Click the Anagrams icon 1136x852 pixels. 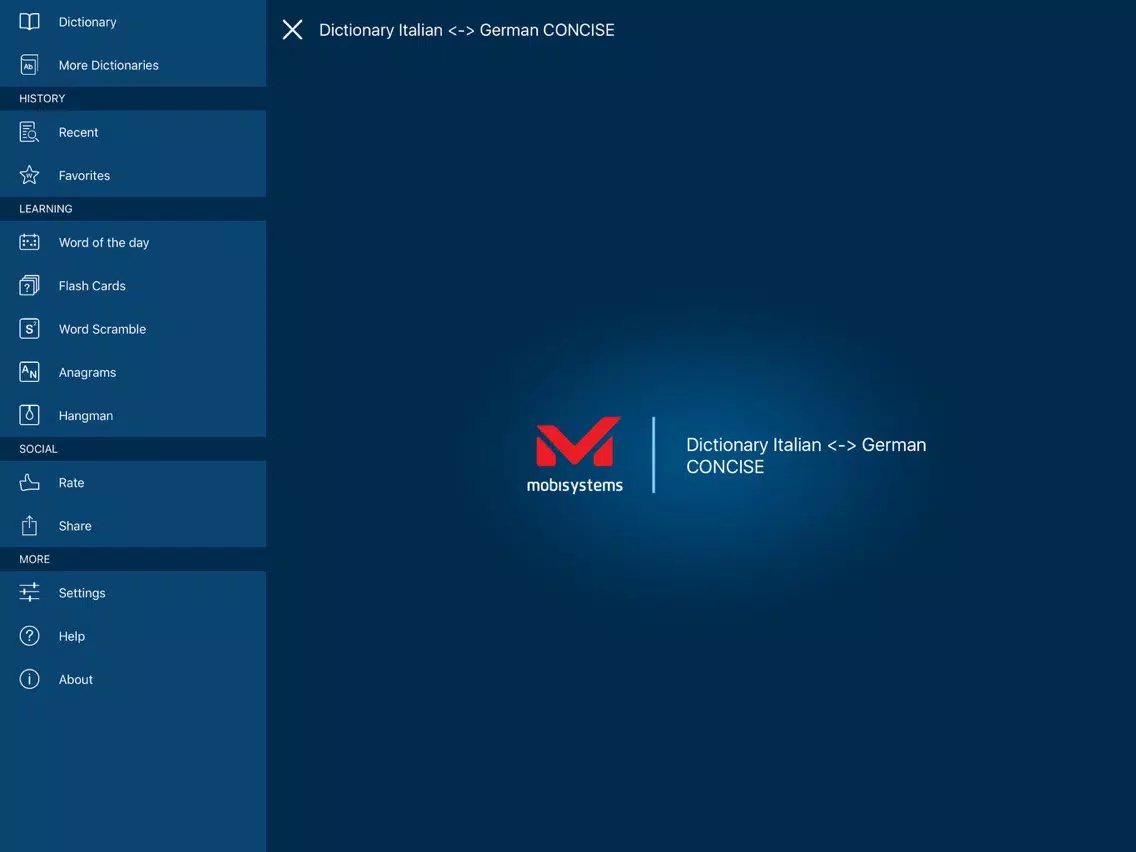pyautogui.click(x=29, y=372)
